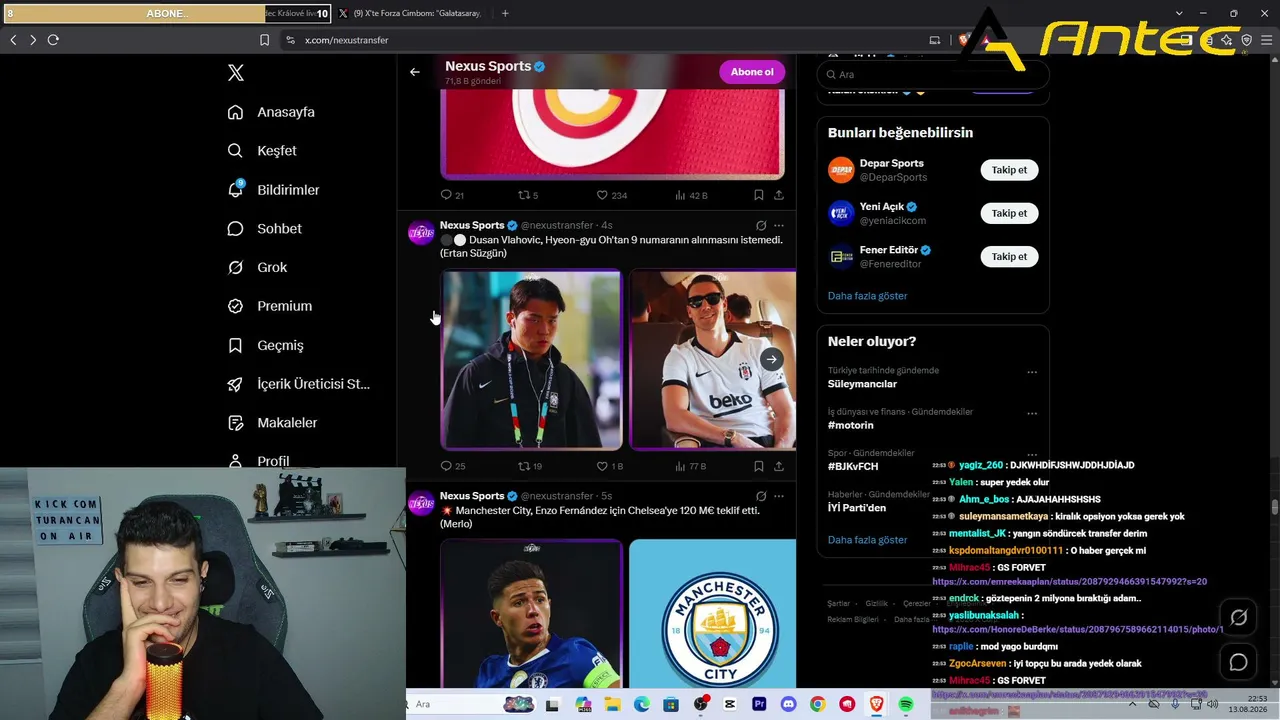Open Sohbet chat page
Screen dimensions: 1280x720
[264, 229]
